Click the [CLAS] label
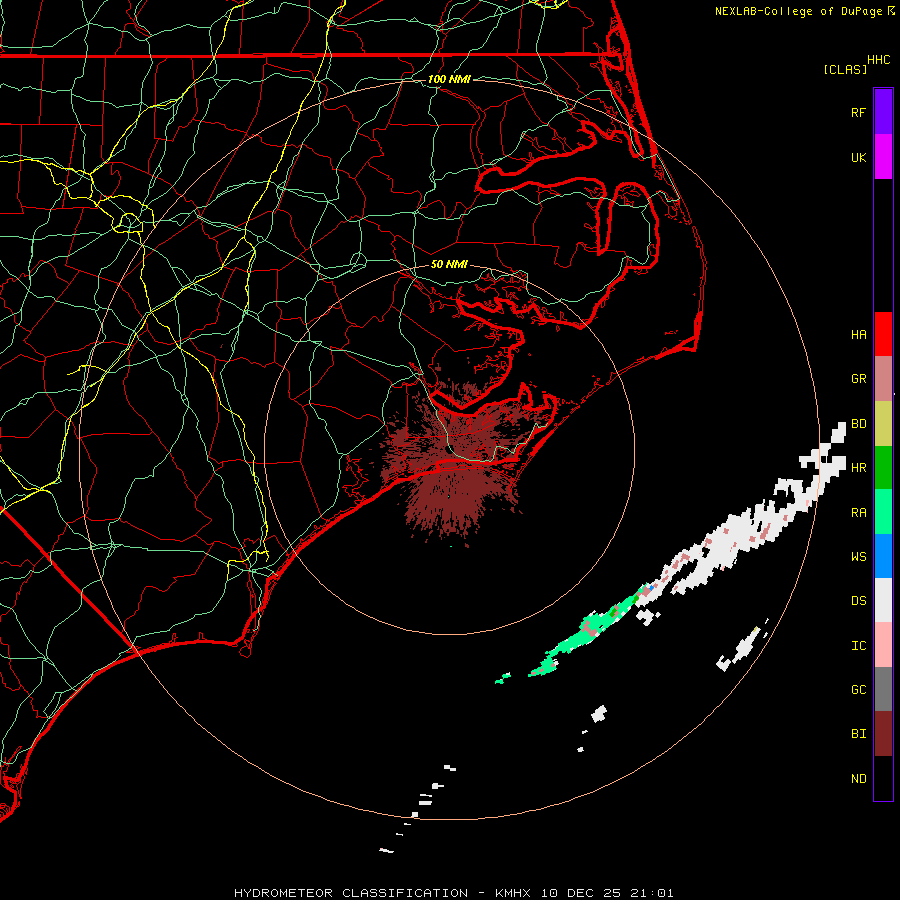Viewport: 900px width, 900px height. coord(845,69)
